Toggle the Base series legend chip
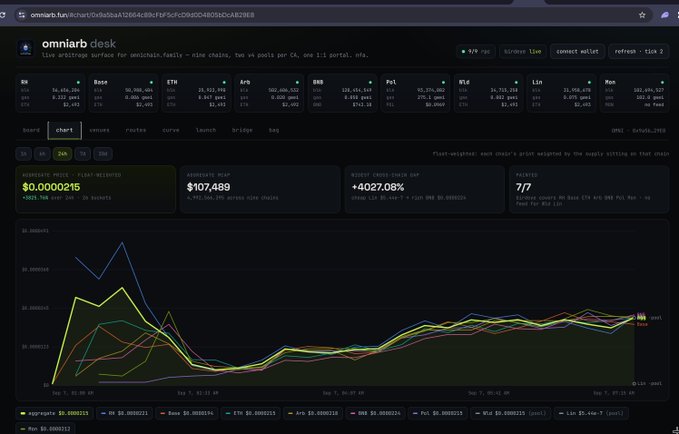679x434 pixels. [187, 414]
